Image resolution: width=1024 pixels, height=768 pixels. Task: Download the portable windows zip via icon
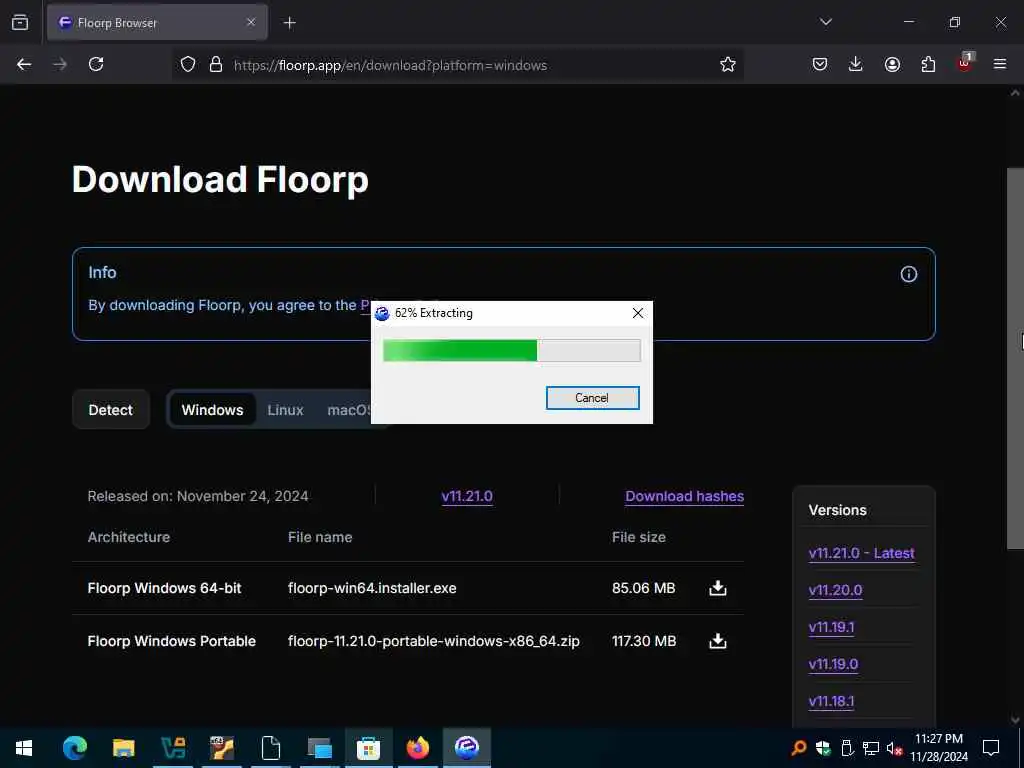coord(718,641)
